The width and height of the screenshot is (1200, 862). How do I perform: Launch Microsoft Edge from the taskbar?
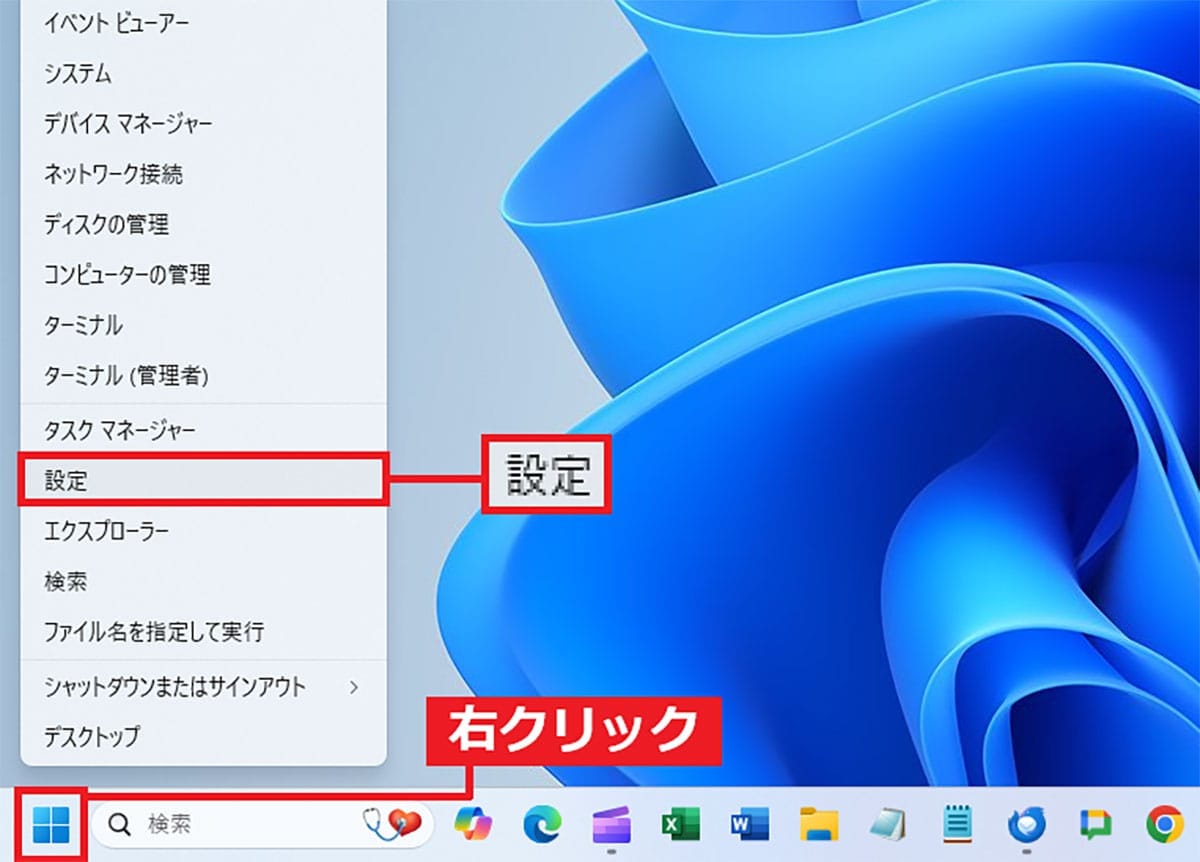(x=542, y=824)
